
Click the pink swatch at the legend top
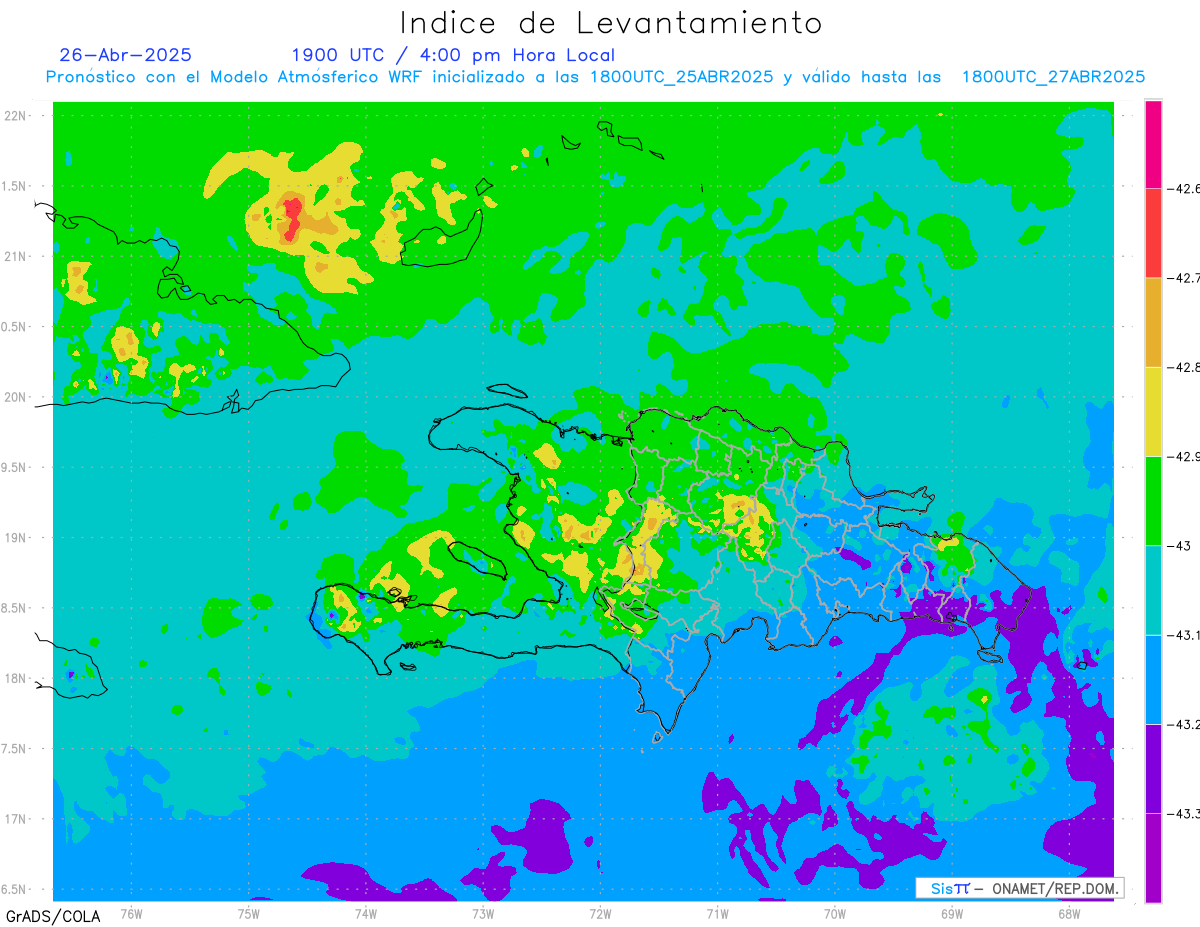[x=1153, y=144]
